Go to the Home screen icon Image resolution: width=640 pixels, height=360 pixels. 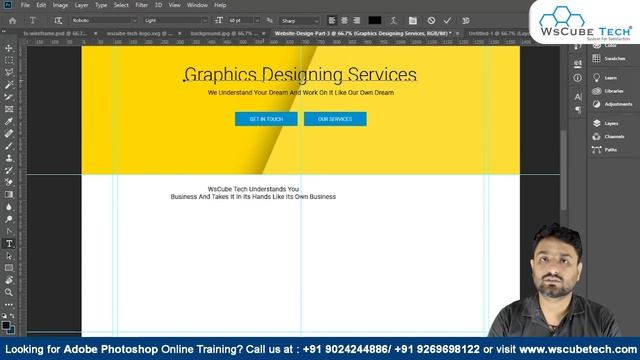click(x=12, y=20)
